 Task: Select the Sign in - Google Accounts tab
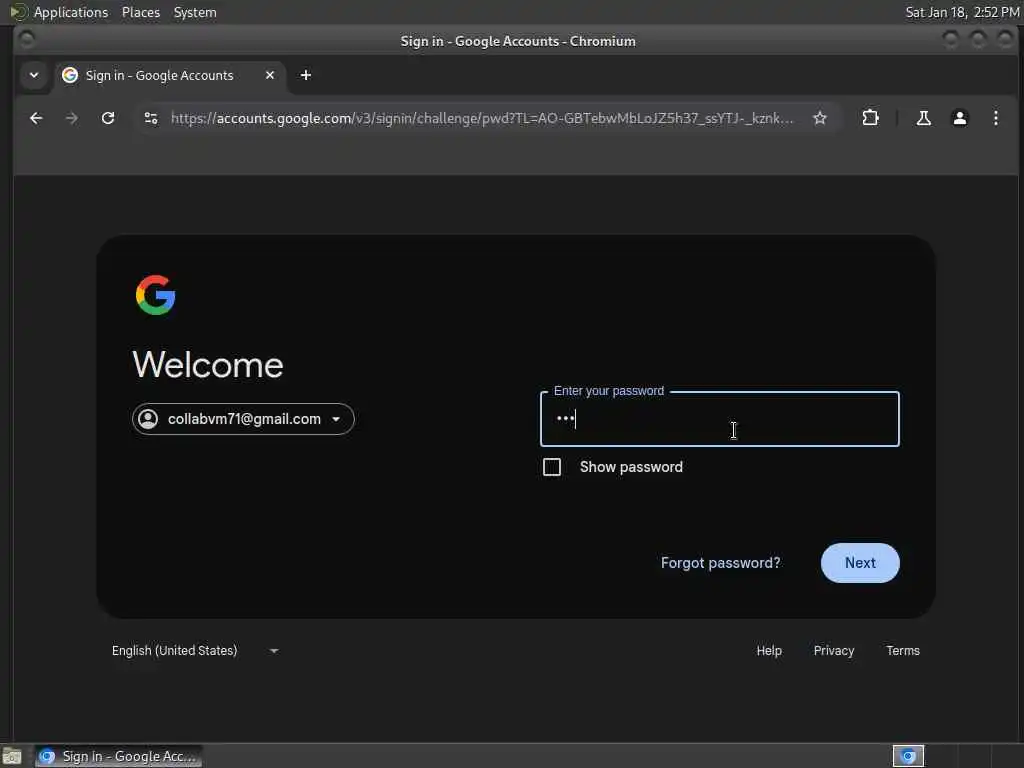coord(170,76)
